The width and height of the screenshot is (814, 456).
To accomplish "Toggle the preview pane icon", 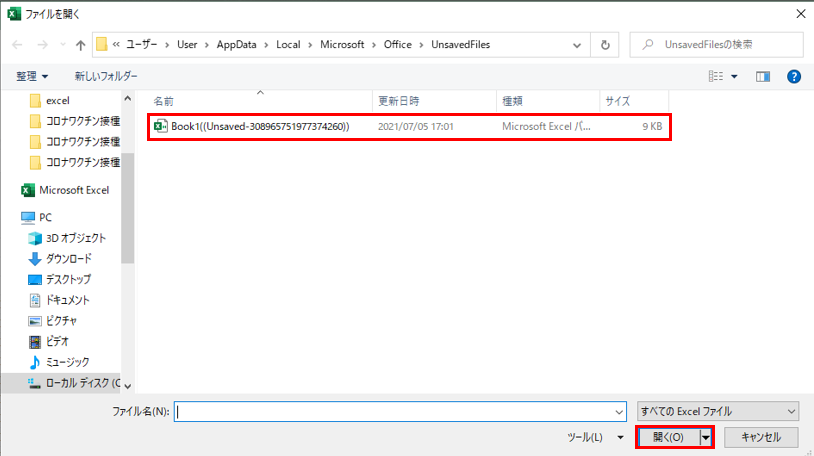I will pos(763,76).
